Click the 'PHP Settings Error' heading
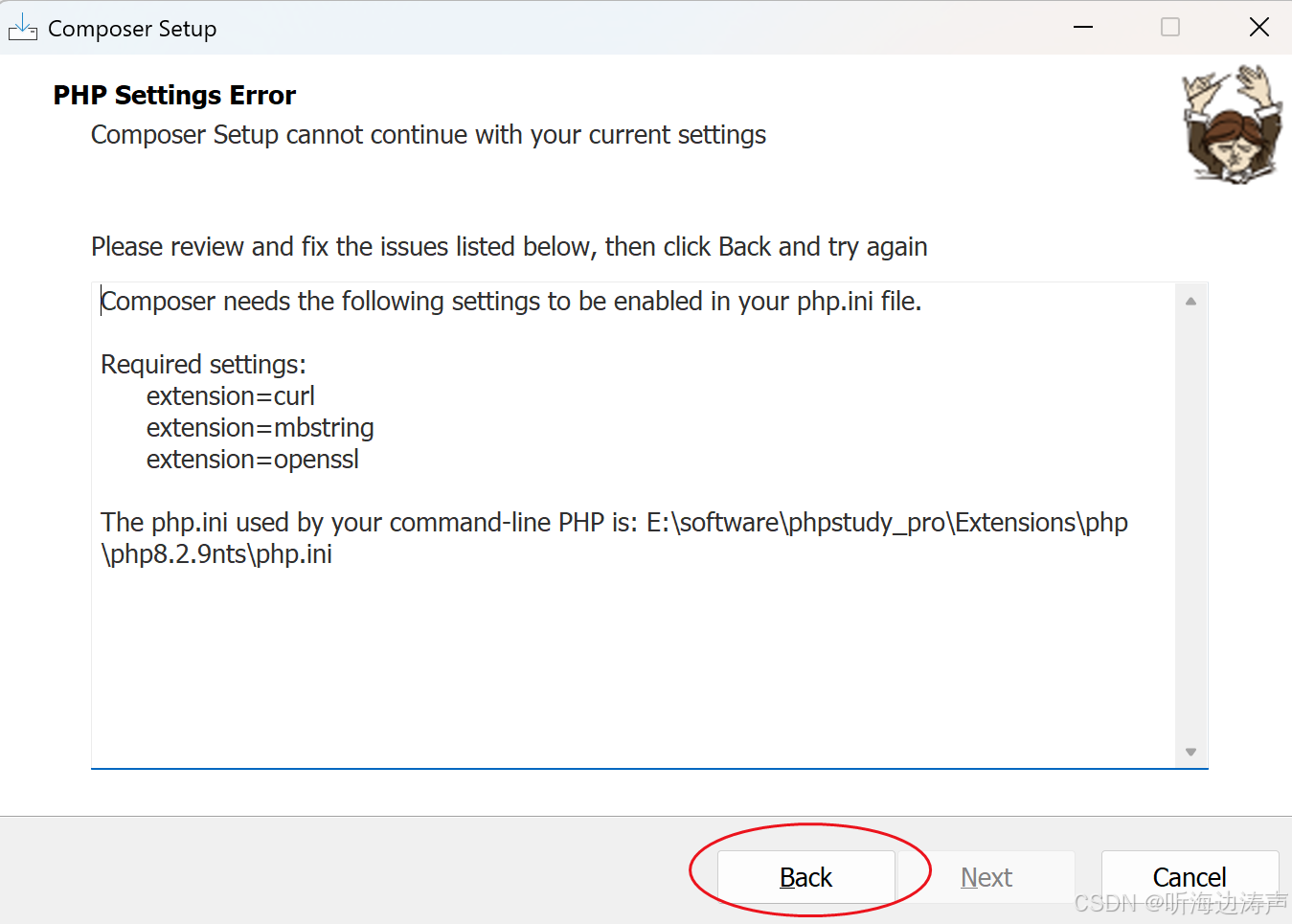Image resolution: width=1292 pixels, height=924 pixels. [x=174, y=96]
